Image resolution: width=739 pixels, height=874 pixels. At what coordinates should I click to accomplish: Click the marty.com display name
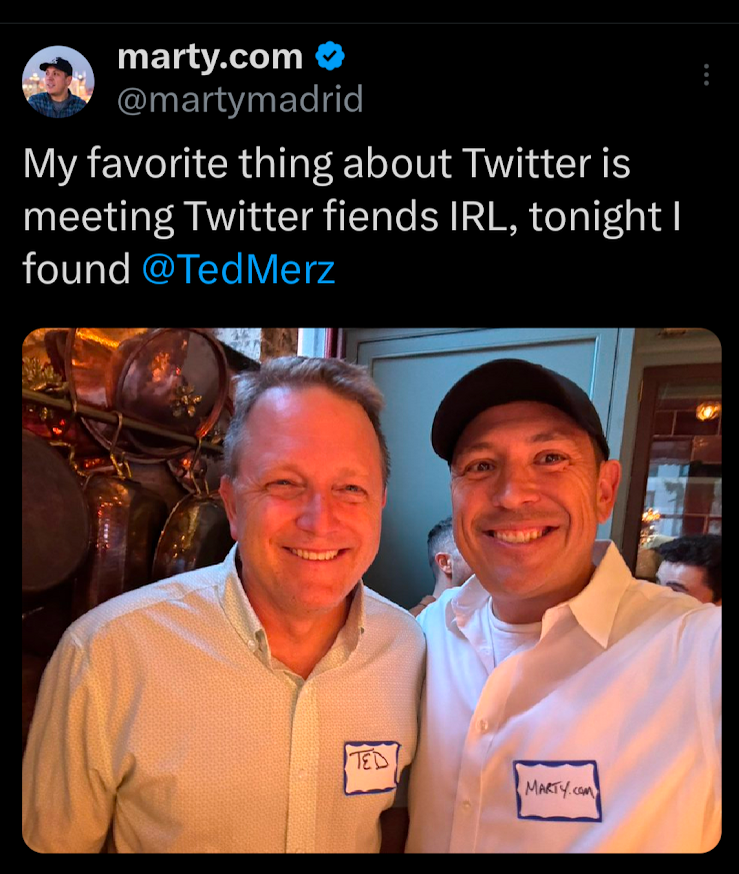point(210,57)
